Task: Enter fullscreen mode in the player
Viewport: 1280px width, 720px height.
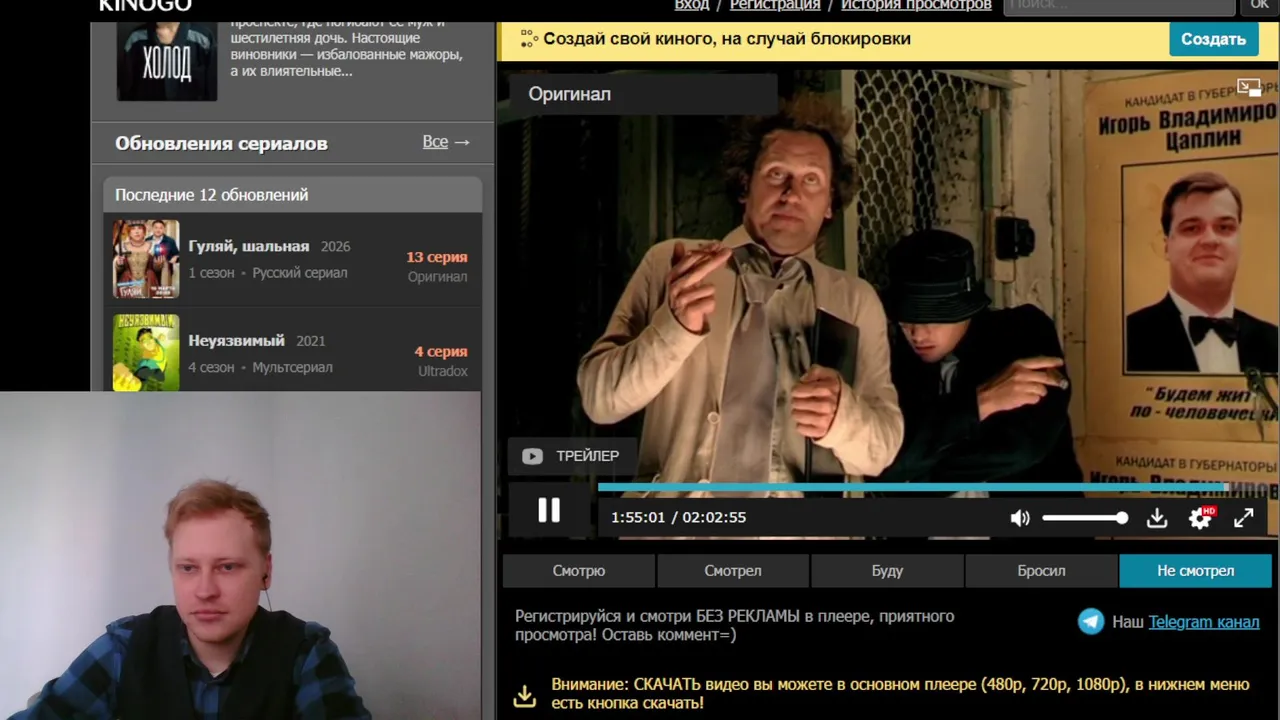Action: tap(1243, 518)
